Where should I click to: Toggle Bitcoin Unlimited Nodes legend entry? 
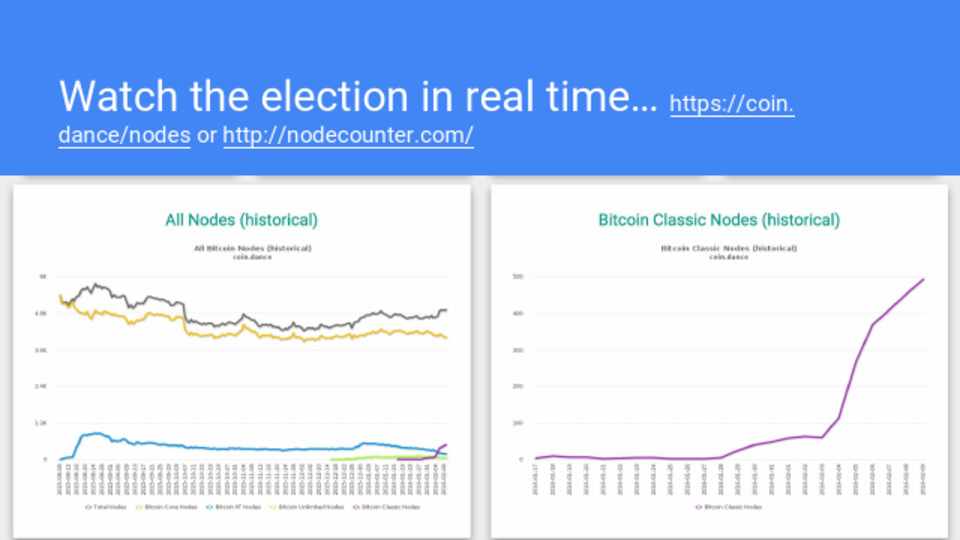311,507
